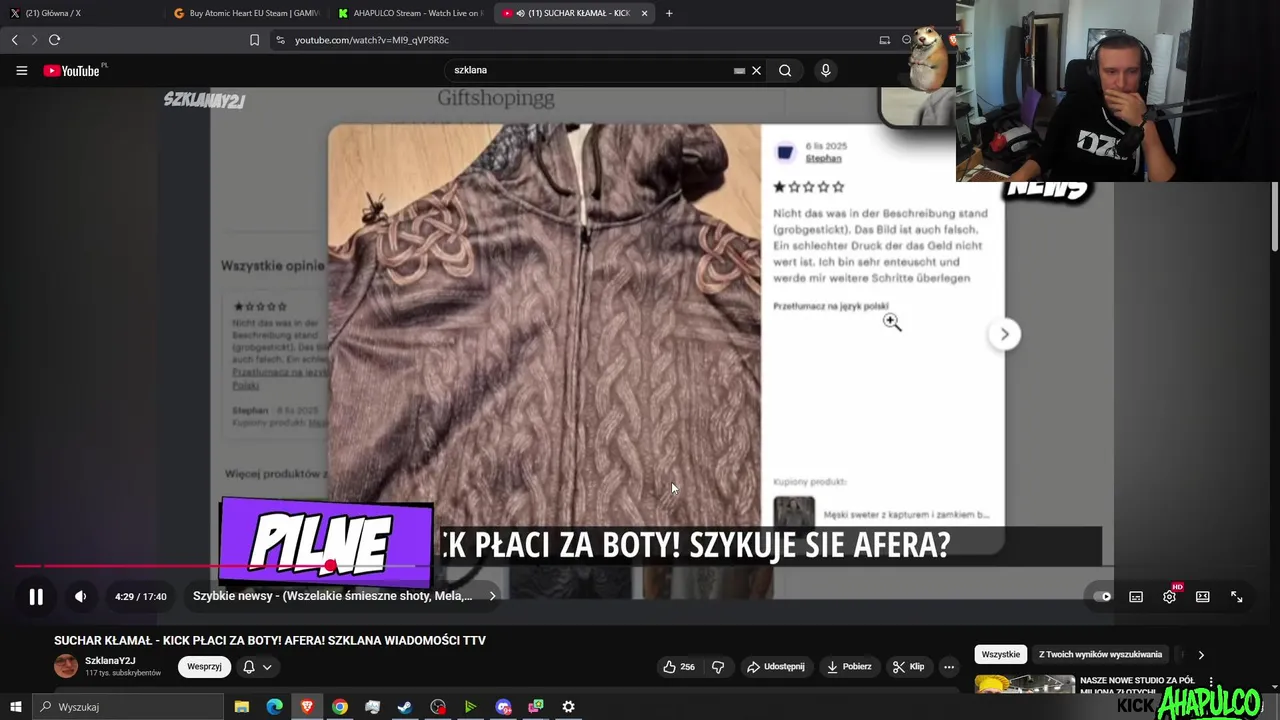Image resolution: width=1280 pixels, height=720 pixels.
Task: Go back in browser history
Action: (14, 40)
